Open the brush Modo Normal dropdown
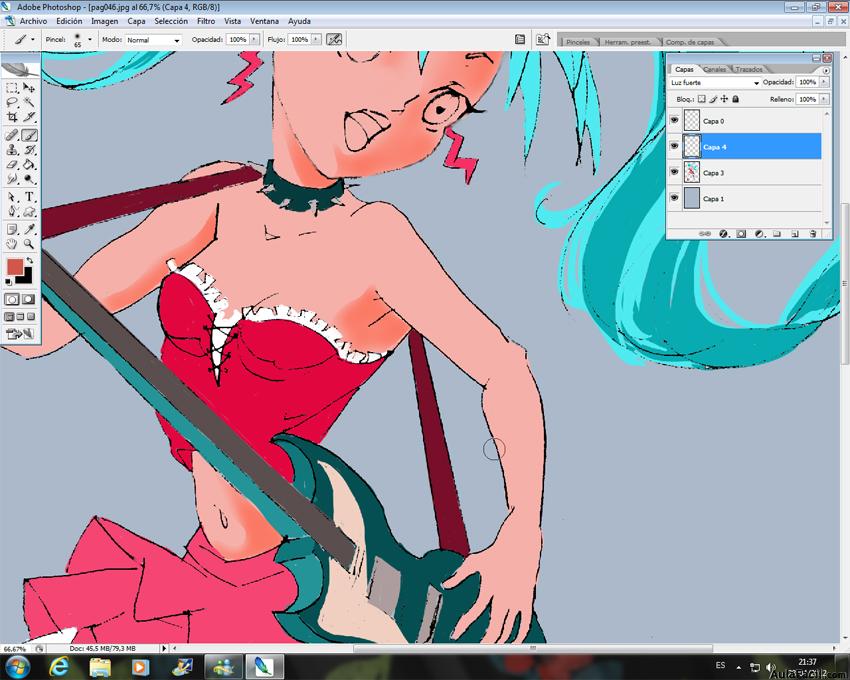Image resolution: width=850 pixels, height=680 pixels. (153, 40)
